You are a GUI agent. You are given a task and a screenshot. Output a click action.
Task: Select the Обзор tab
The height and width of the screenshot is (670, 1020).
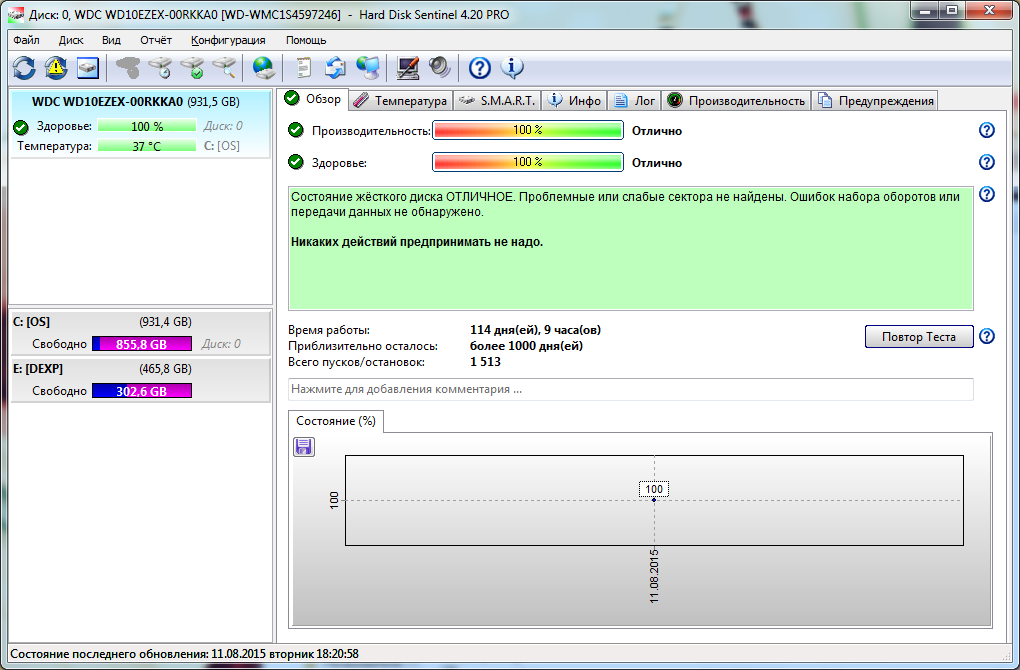[x=313, y=99]
